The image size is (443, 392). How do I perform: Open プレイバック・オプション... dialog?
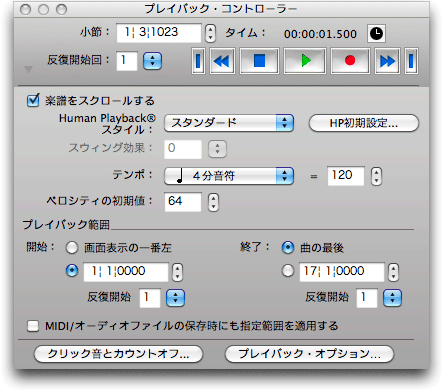coord(309,354)
